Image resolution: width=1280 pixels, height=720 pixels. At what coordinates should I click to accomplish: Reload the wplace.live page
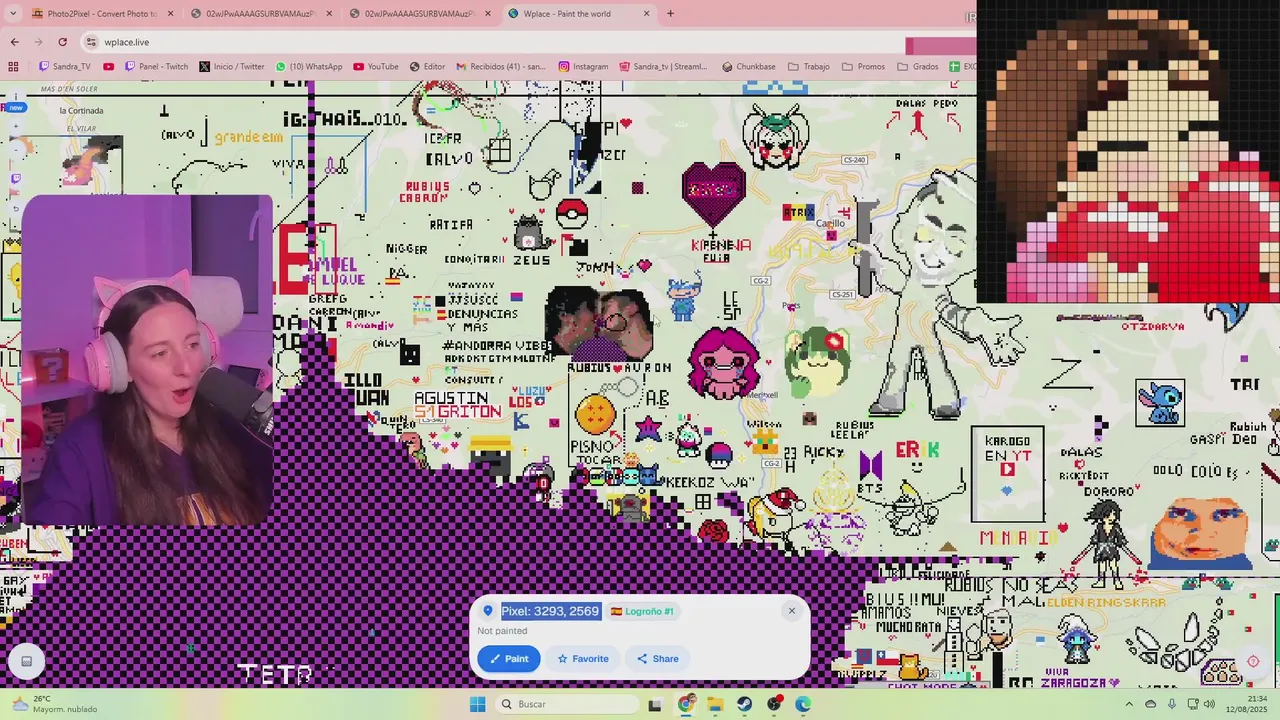[x=62, y=42]
